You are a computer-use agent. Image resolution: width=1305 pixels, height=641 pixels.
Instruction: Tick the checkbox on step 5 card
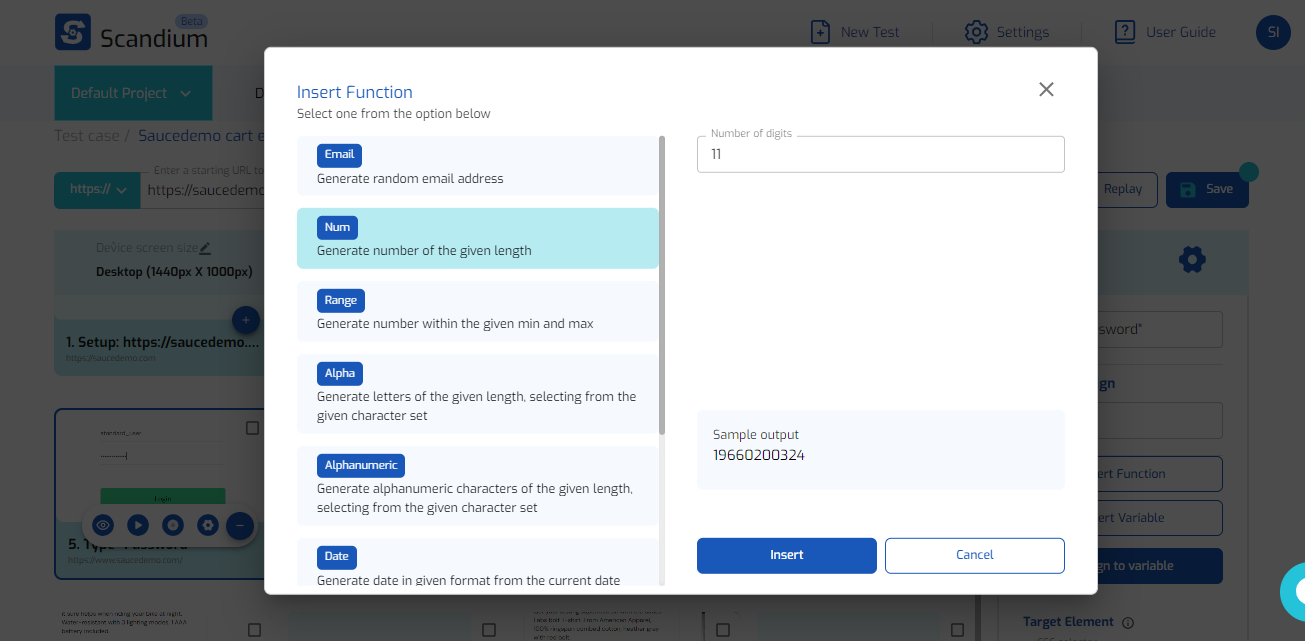click(x=252, y=428)
